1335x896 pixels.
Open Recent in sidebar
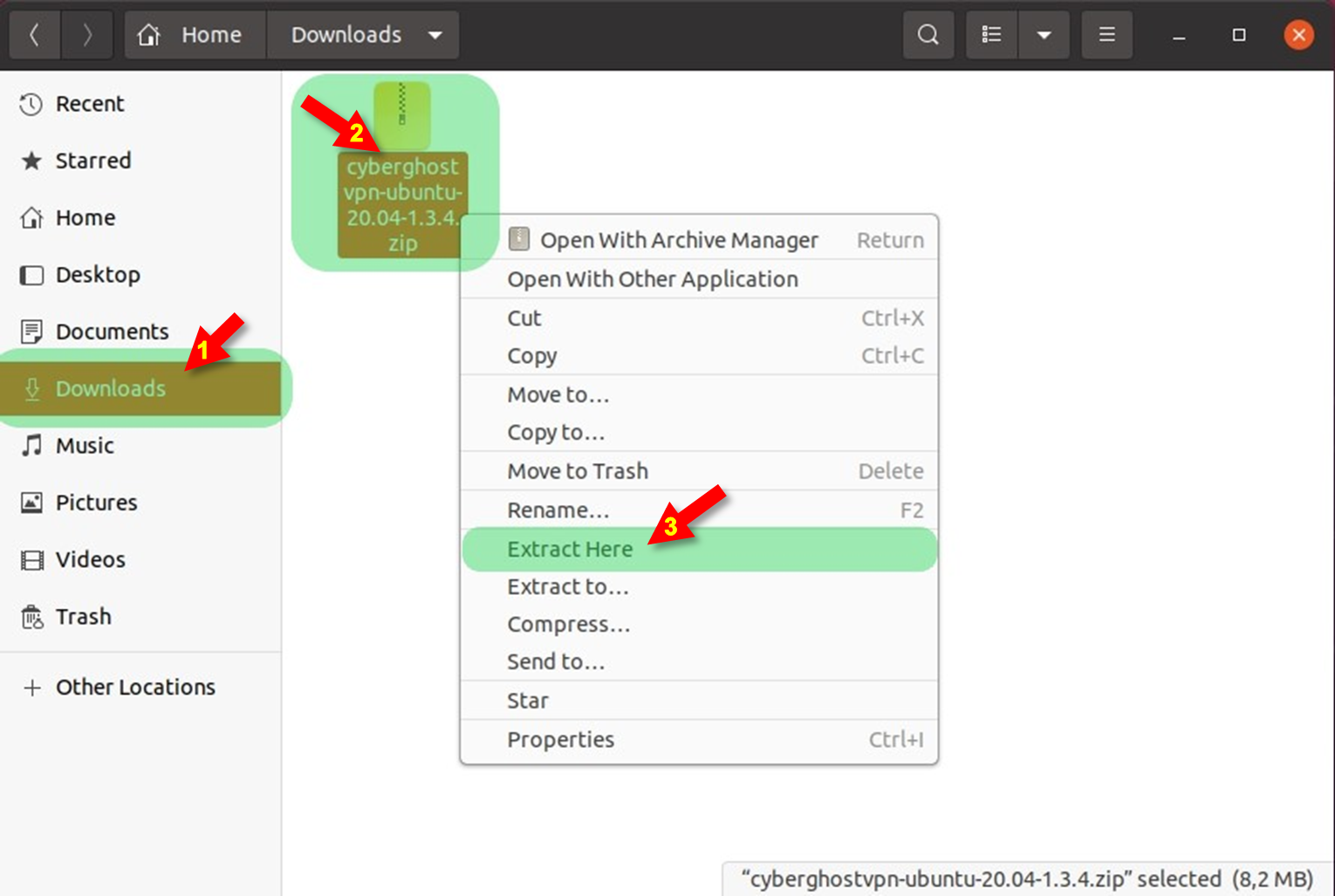tap(140, 104)
